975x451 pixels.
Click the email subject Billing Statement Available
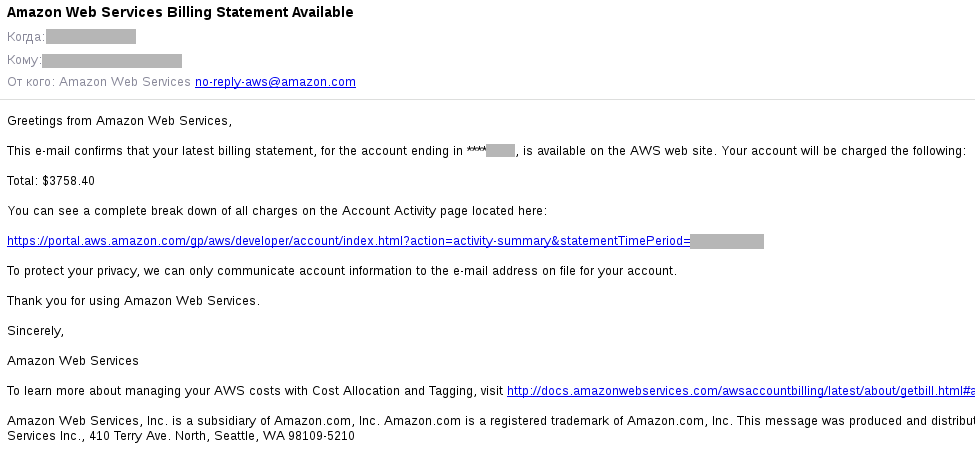[180, 12]
